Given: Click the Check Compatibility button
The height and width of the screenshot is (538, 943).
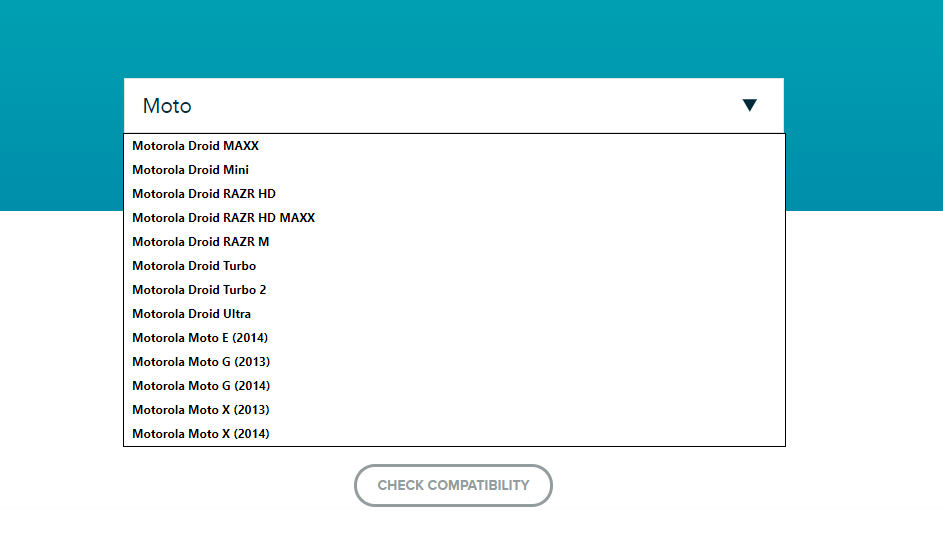Looking at the screenshot, I should [x=453, y=485].
